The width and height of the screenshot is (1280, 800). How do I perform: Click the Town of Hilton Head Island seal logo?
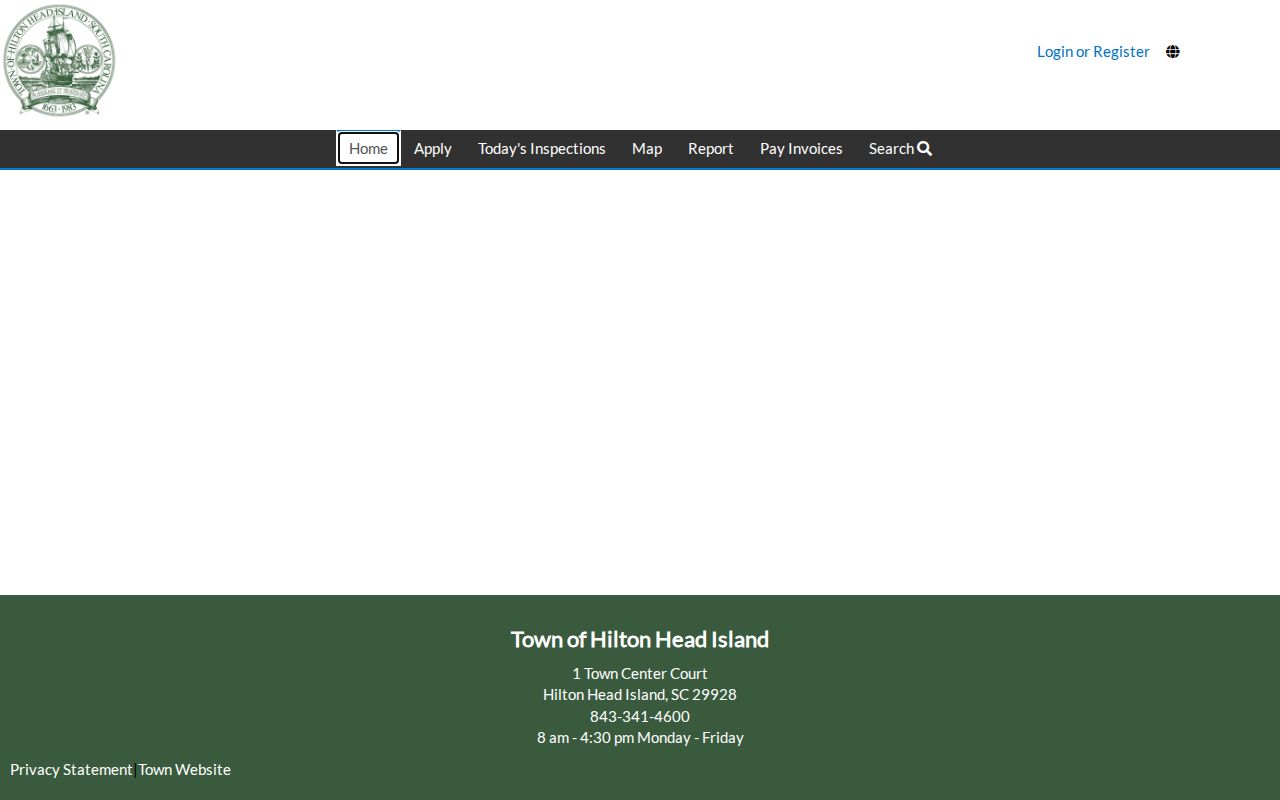point(59,60)
